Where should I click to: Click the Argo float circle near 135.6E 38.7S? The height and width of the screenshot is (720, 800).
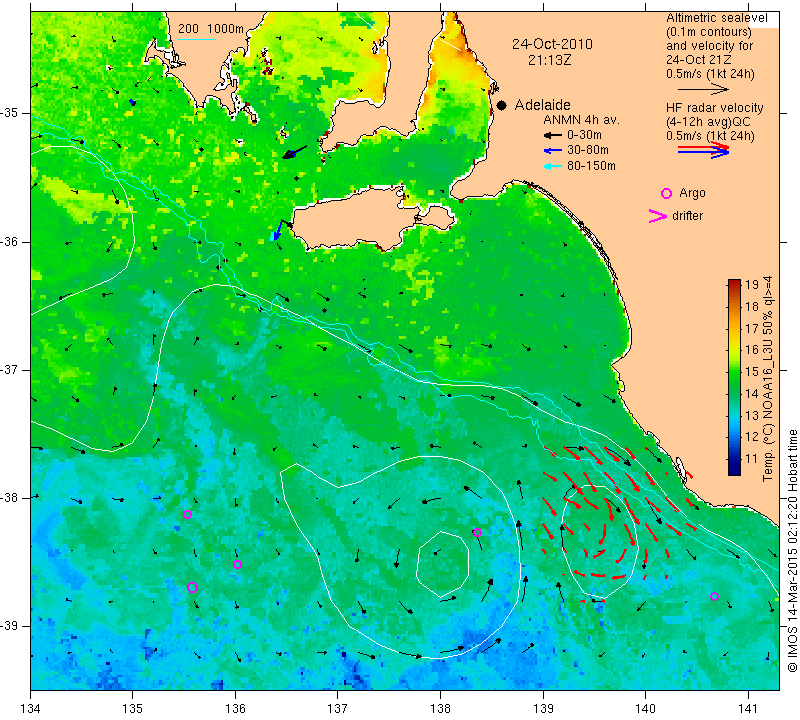pos(192,587)
